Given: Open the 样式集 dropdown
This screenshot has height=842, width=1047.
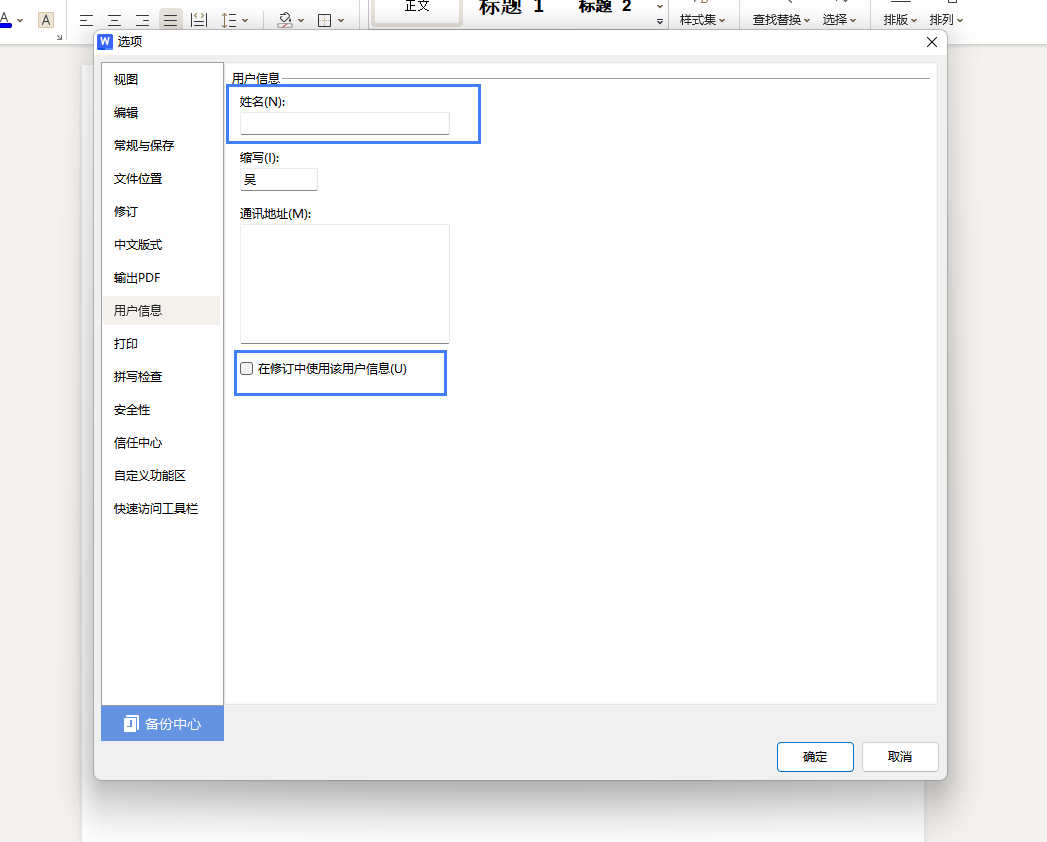Looking at the screenshot, I should (x=702, y=20).
